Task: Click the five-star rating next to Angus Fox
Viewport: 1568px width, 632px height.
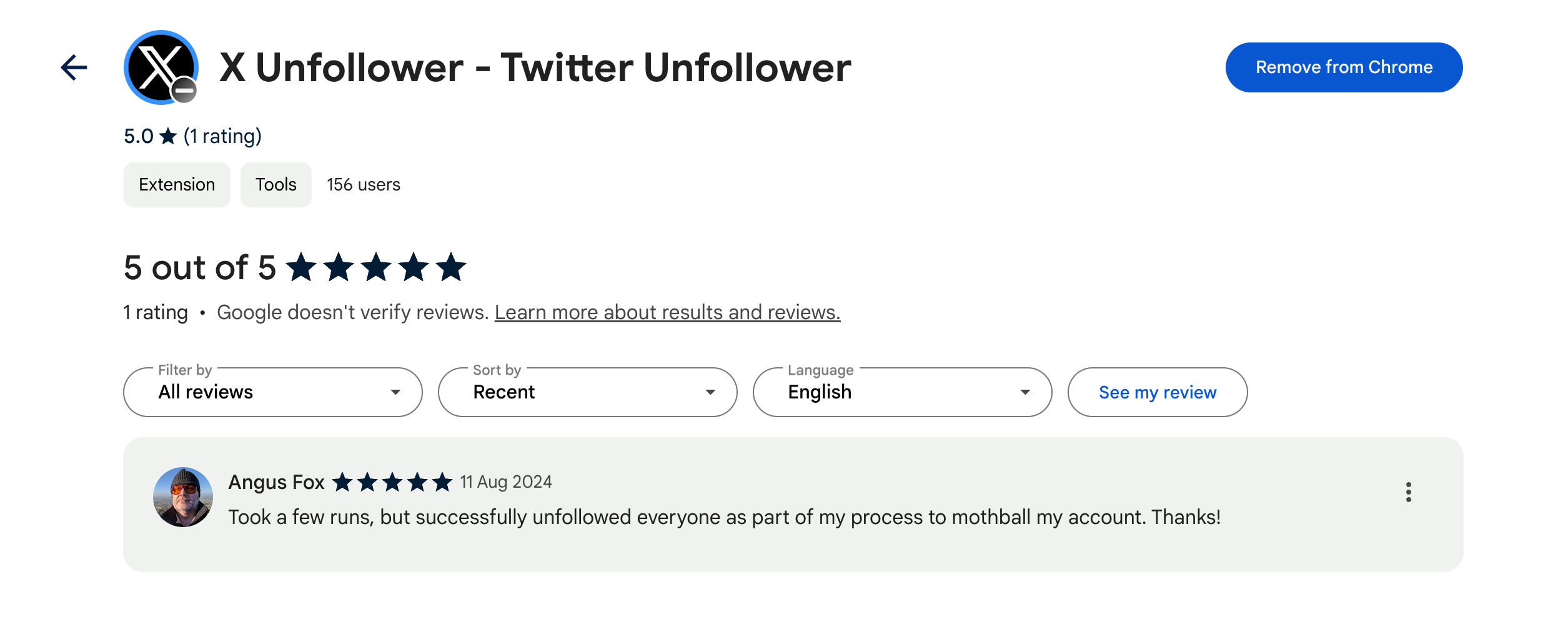Action: [x=392, y=481]
